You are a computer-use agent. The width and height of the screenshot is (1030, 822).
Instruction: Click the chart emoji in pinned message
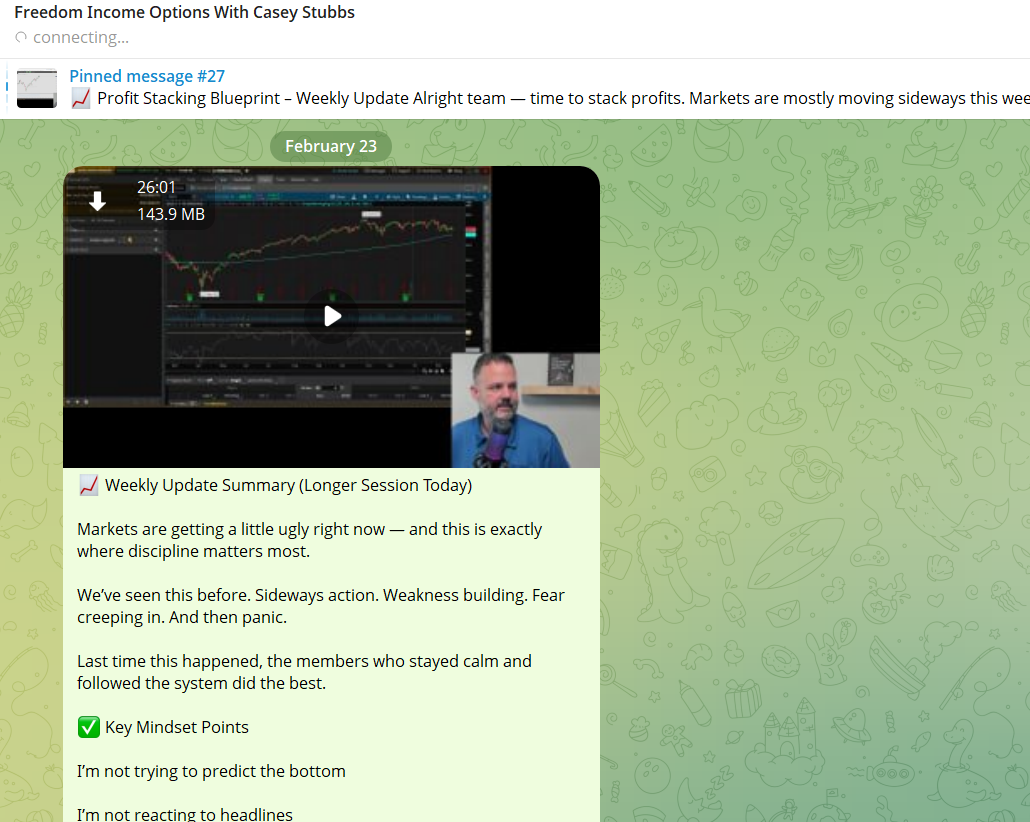(x=80, y=99)
